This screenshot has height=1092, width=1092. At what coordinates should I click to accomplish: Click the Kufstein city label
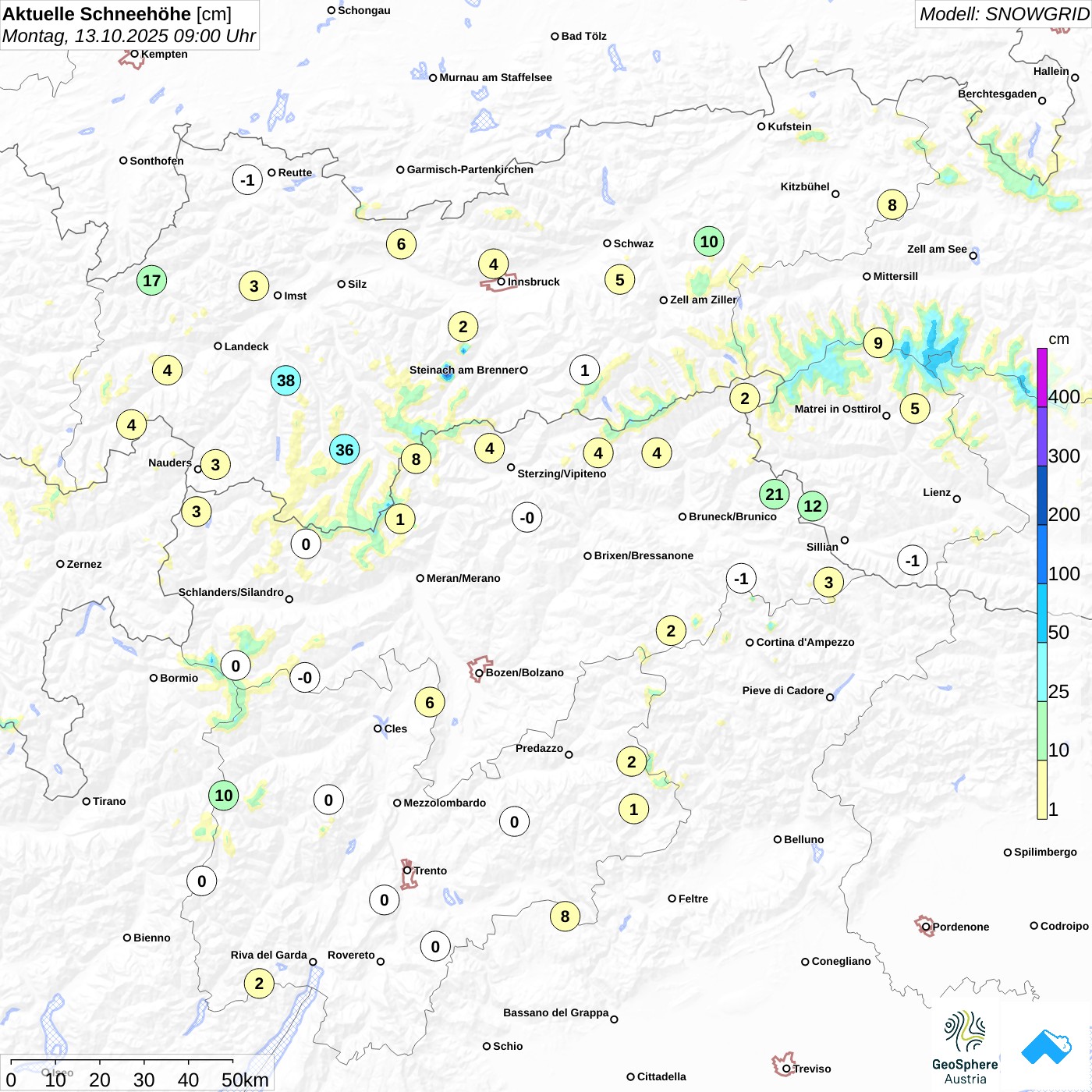(x=789, y=126)
